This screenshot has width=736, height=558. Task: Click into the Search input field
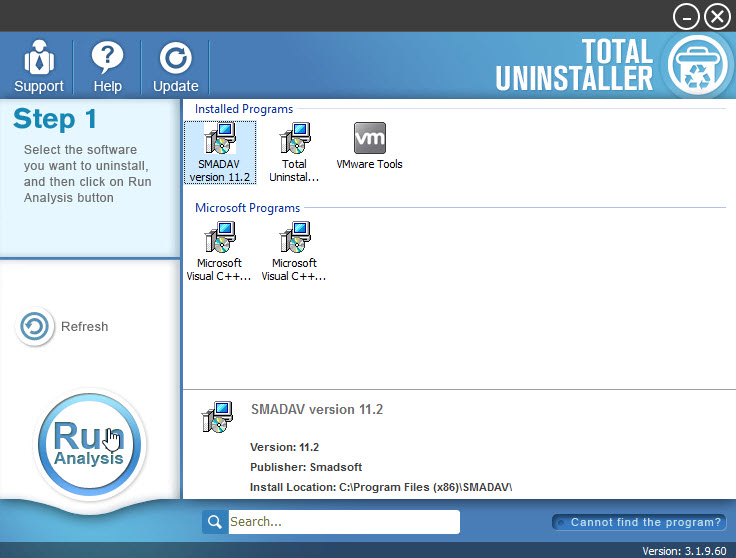(344, 522)
